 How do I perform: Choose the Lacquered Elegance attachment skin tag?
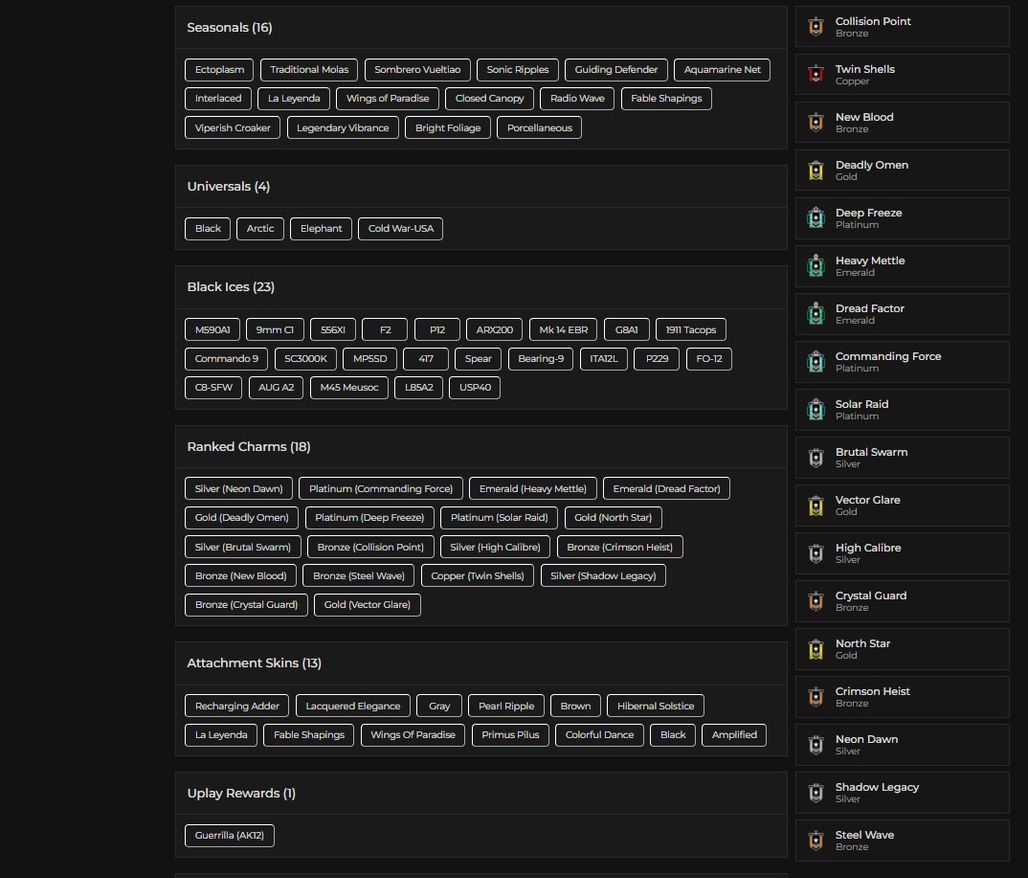click(353, 706)
